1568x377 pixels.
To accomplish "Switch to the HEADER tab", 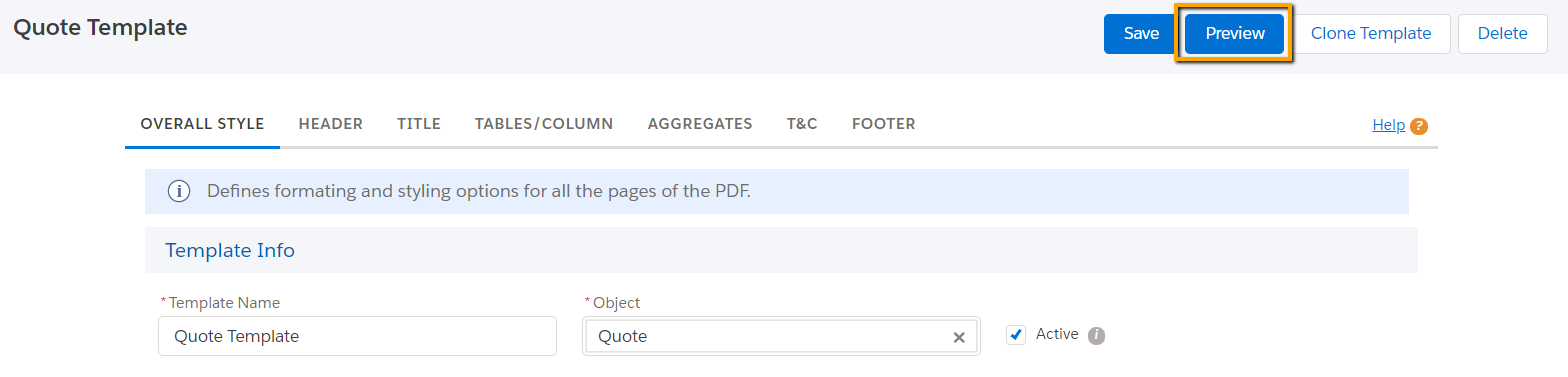I will click(331, 124).
